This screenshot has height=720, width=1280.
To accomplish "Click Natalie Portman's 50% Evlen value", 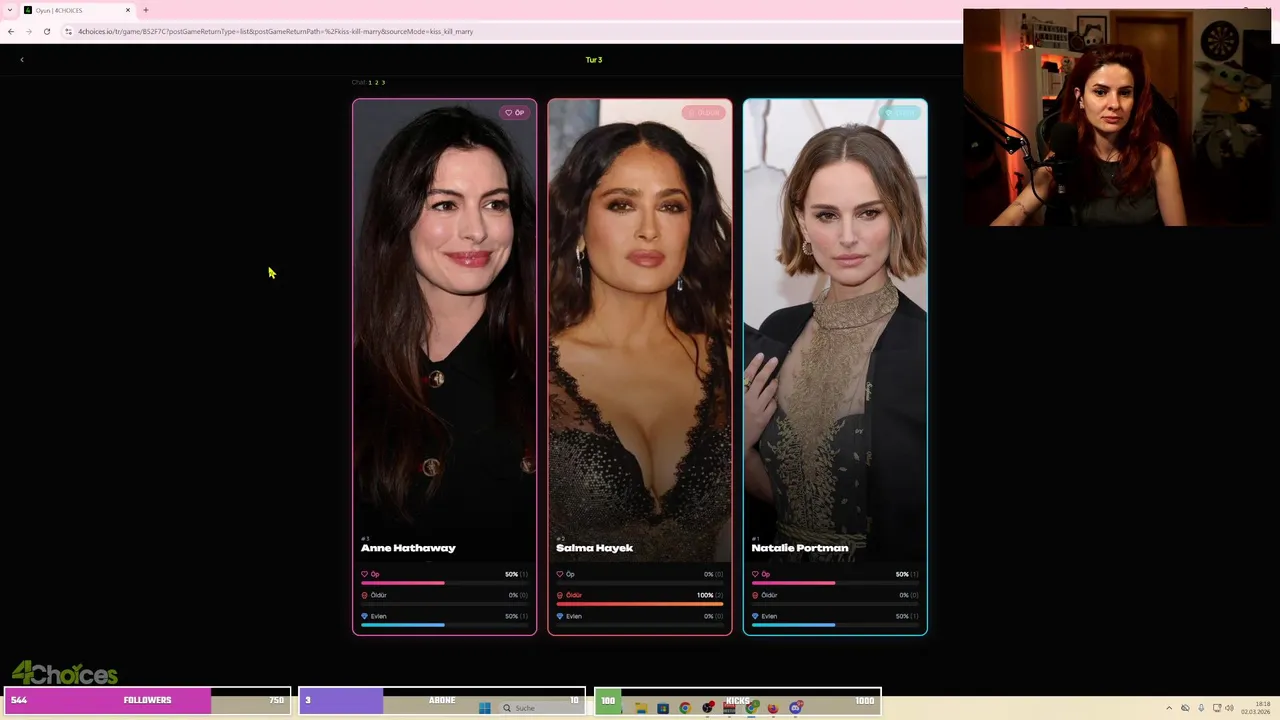I will 902,616.
